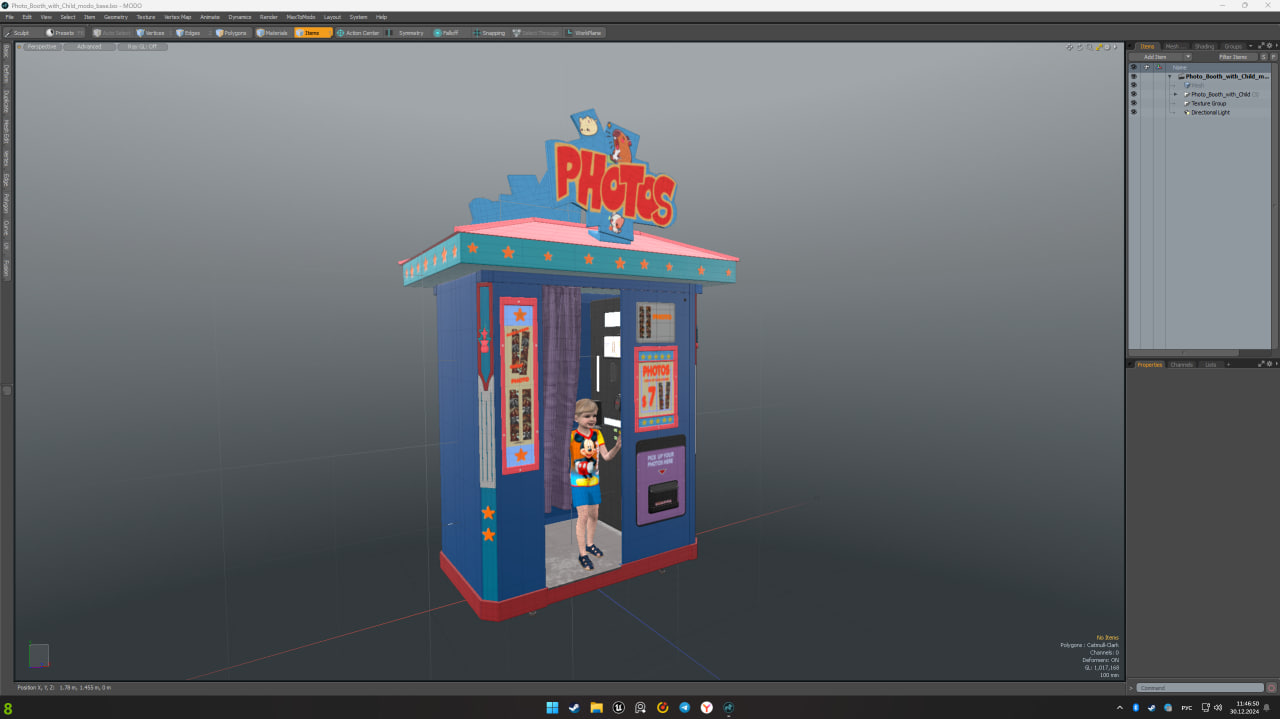Open the Presets browser

click(x=60, y=33)
